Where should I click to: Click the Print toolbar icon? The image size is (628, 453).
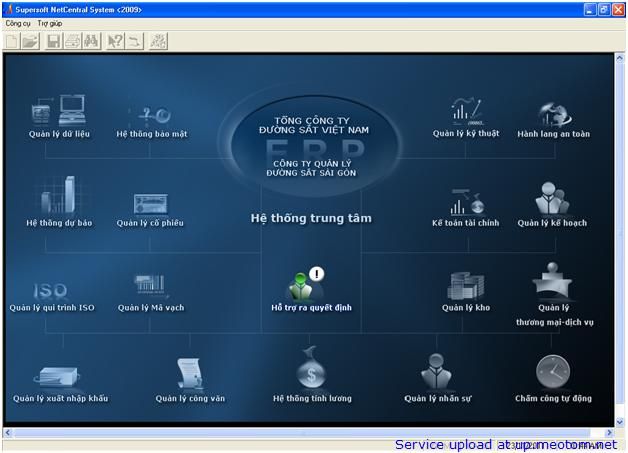(x=72, y=41)
